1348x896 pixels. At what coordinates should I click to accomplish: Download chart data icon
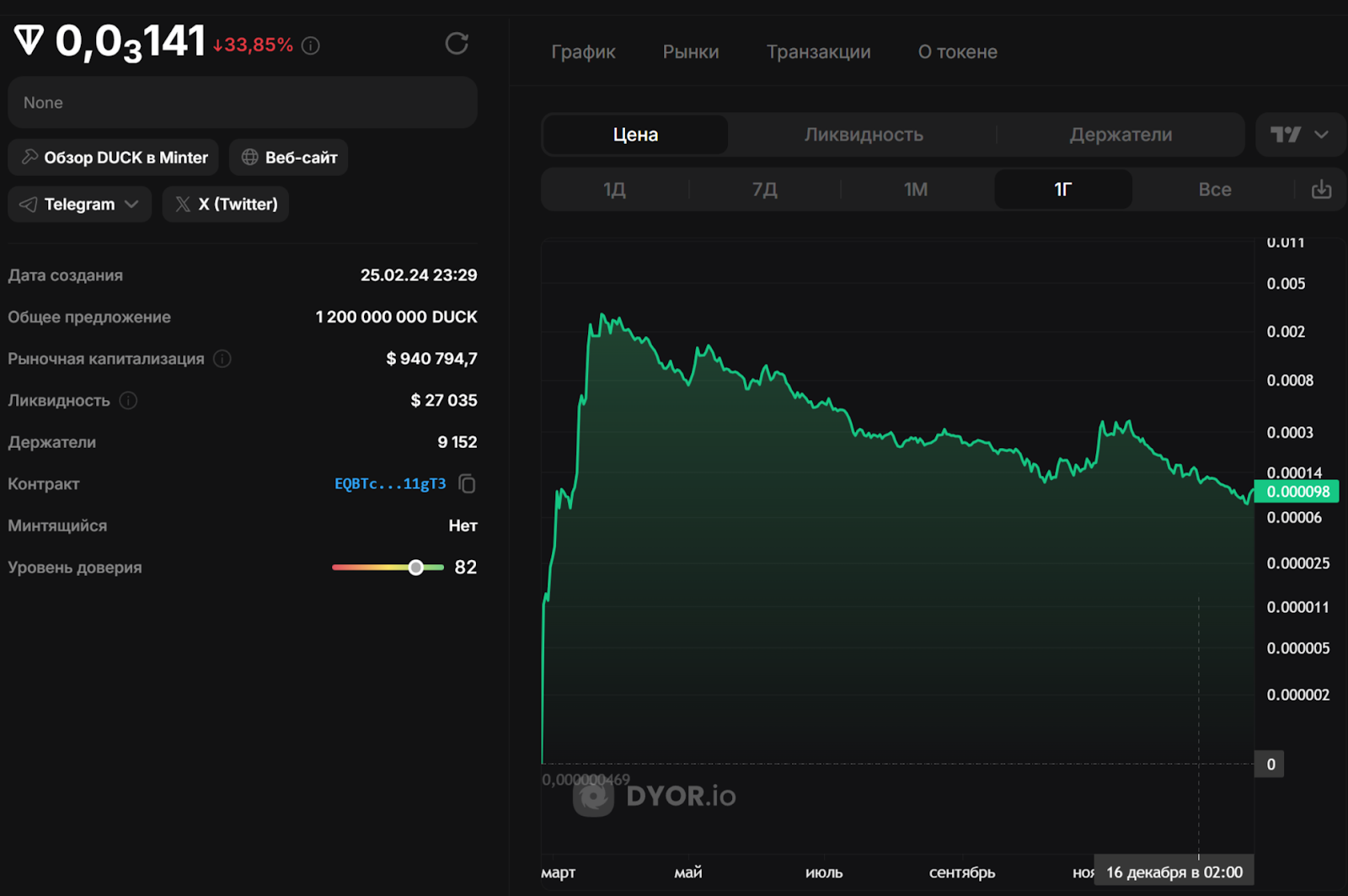(x=1321, y=189)
